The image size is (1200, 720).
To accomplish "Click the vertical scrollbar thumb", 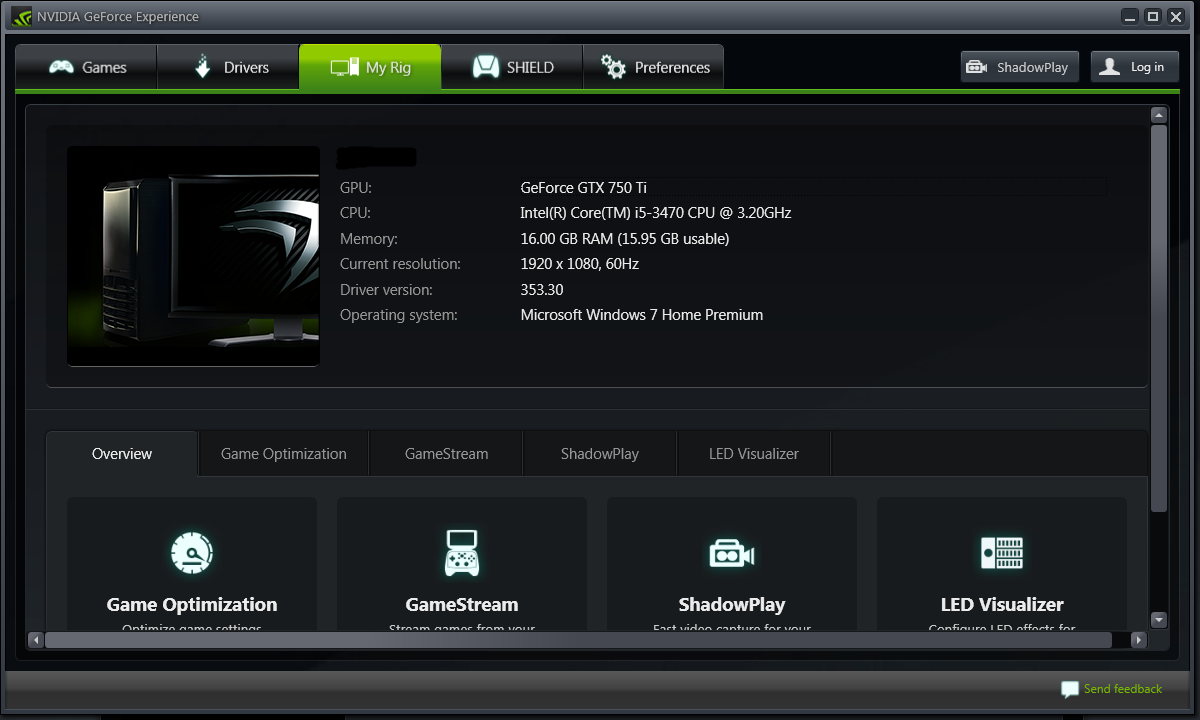I will point(1159,319).
